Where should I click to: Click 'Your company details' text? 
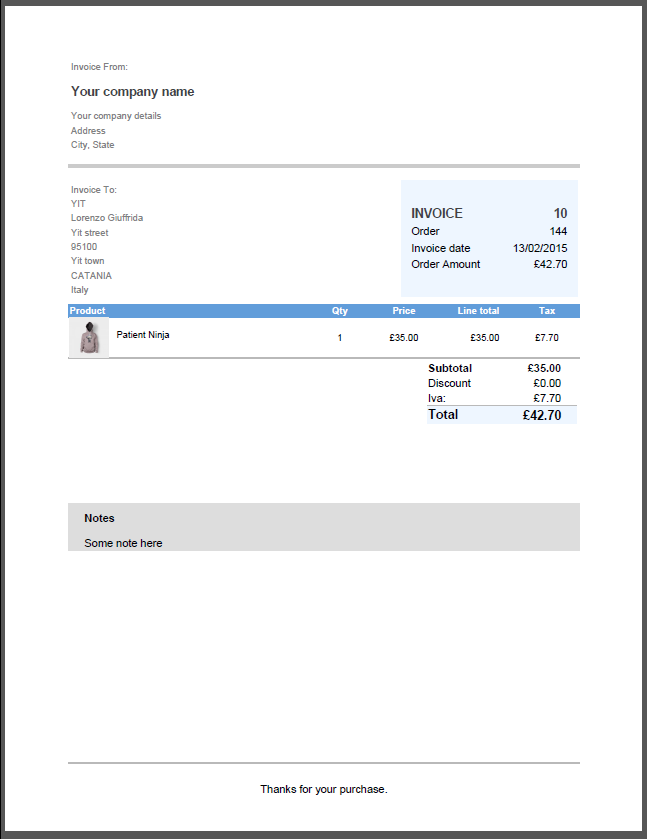point(116,116)
